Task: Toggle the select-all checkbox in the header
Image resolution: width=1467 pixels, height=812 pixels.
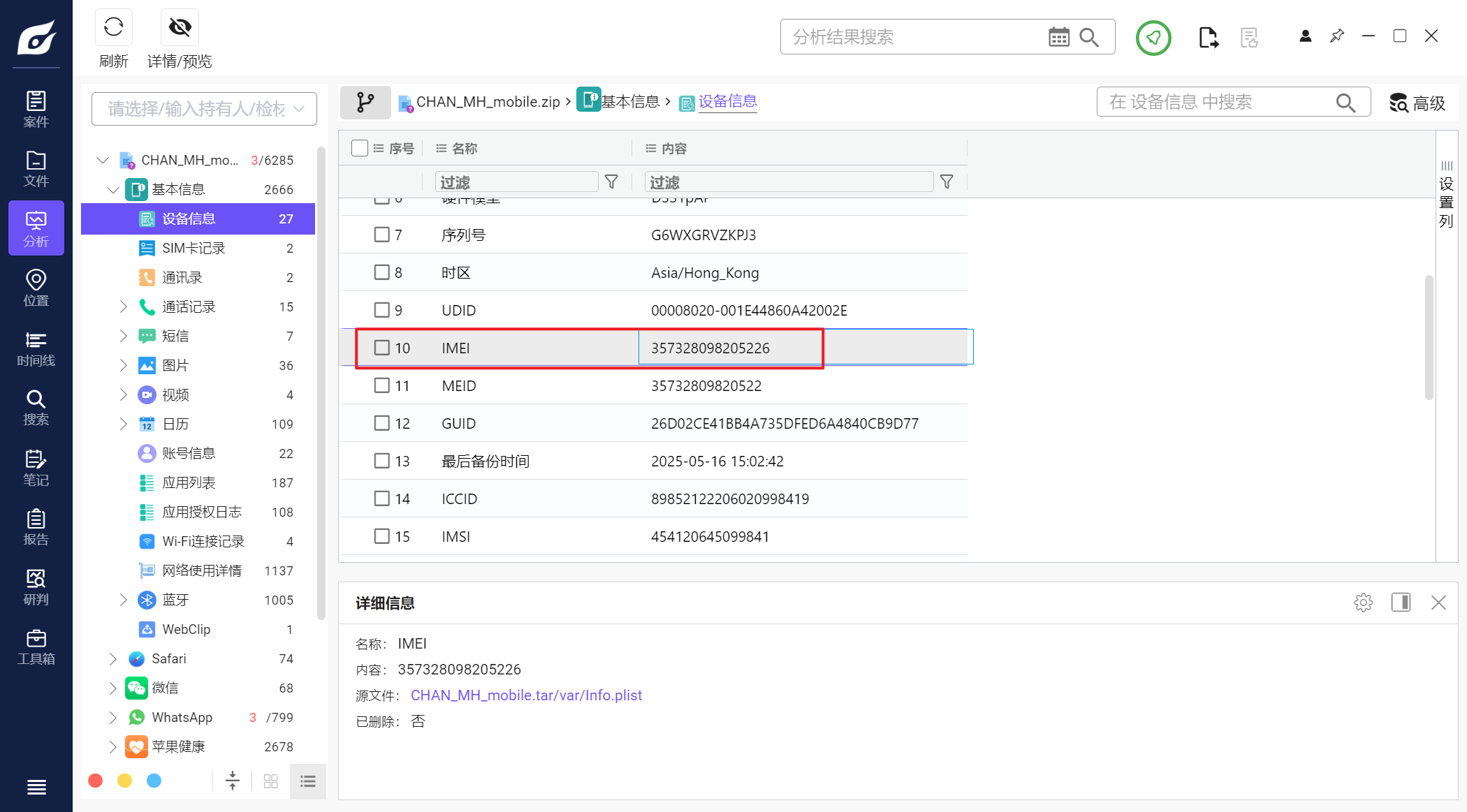Action: click(360, 148)
